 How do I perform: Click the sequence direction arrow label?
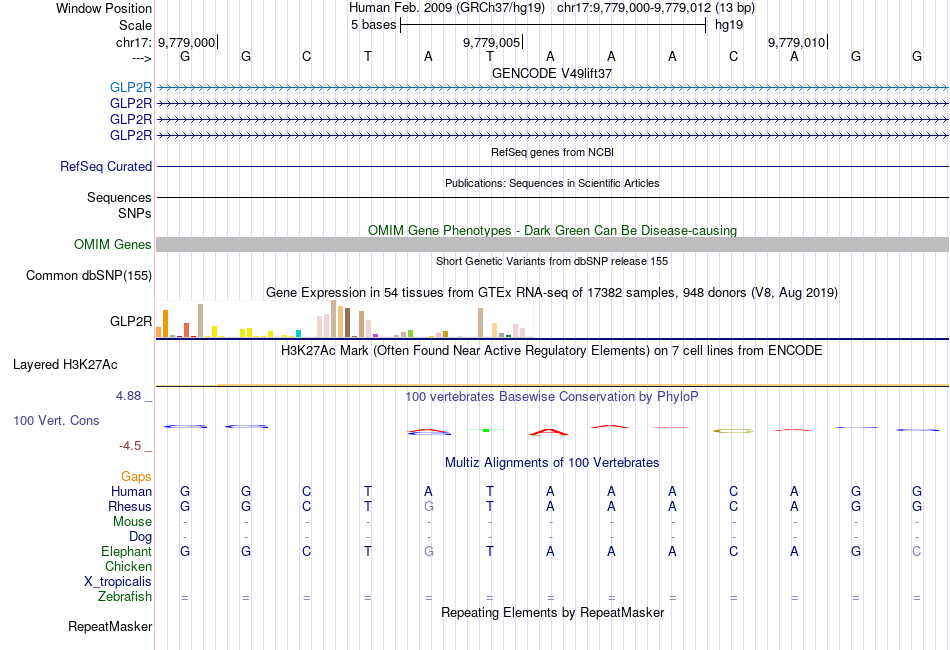tap(142, 58)
